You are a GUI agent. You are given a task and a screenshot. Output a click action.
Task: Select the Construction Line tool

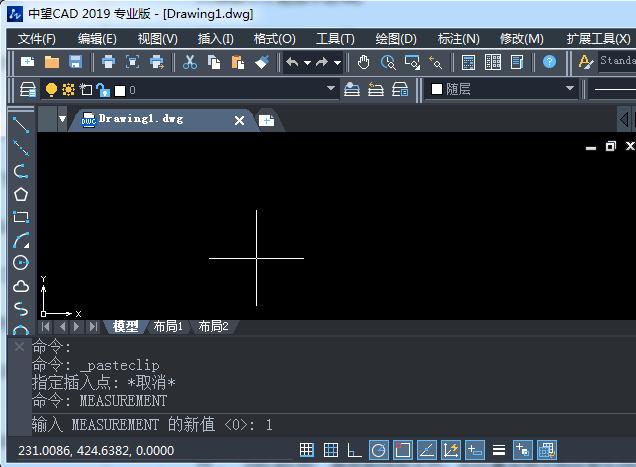coord(21,148)
